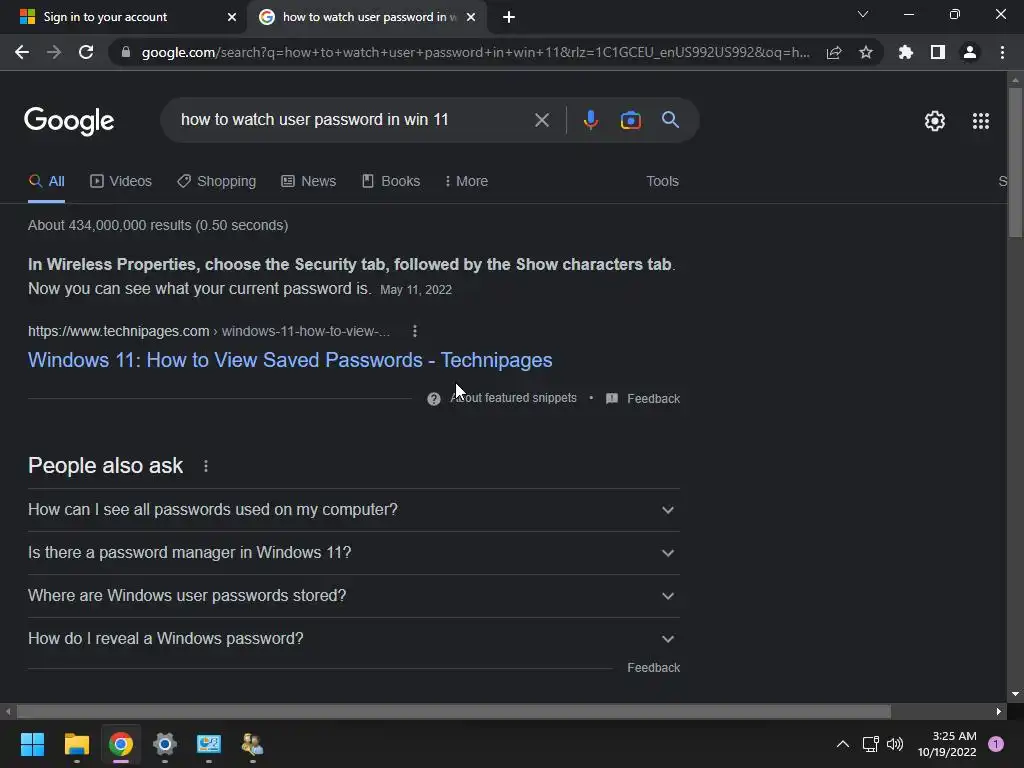Go back using browser back arrow
The image size is (1024, 768).
[x=22, y=52]
